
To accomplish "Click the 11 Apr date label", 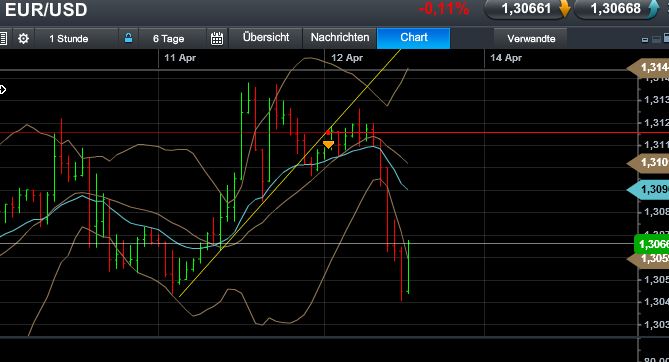I will pos(180,58).
